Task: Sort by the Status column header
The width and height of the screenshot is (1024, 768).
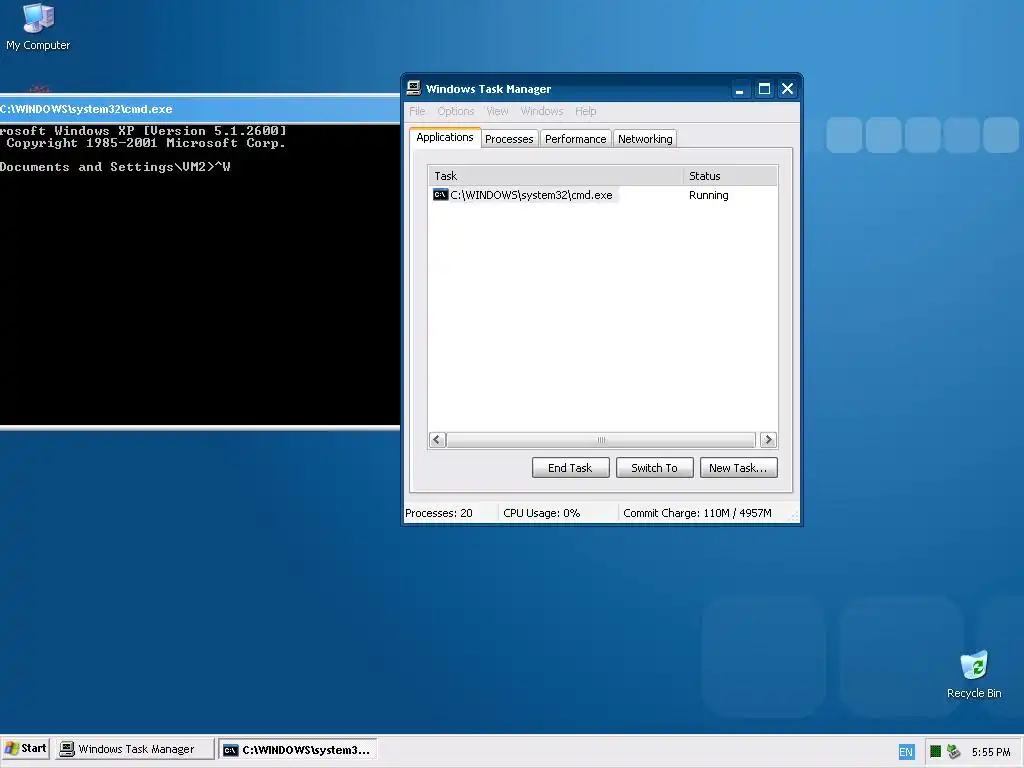Action: click(730, 176)
